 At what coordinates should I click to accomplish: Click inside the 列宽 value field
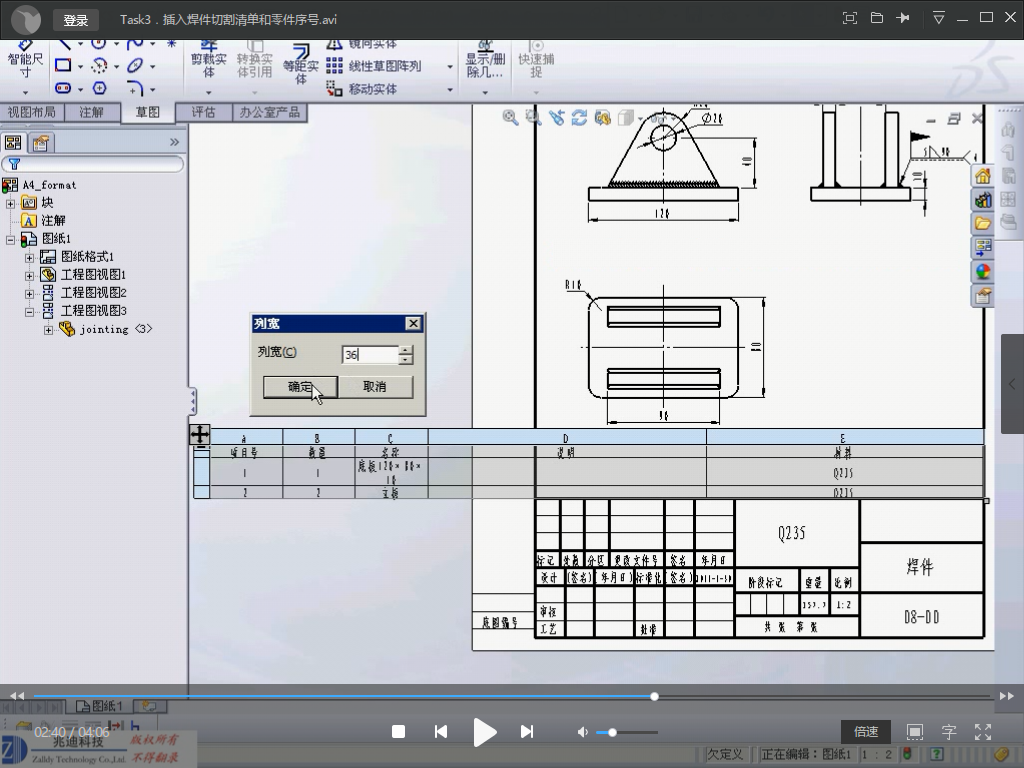(x=370, y=355)
